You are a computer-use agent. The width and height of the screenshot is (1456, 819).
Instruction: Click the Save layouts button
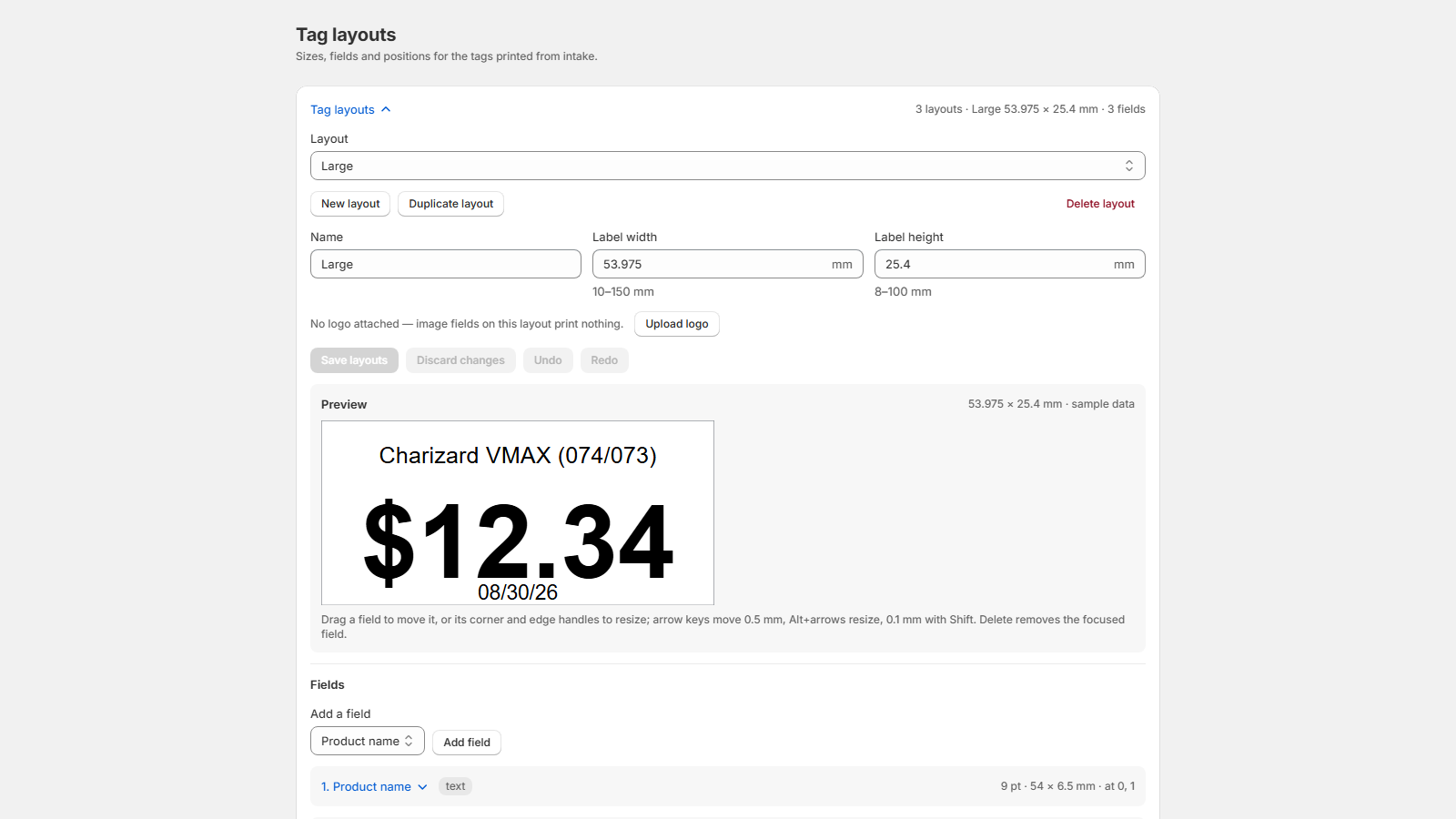pos(354,360)
